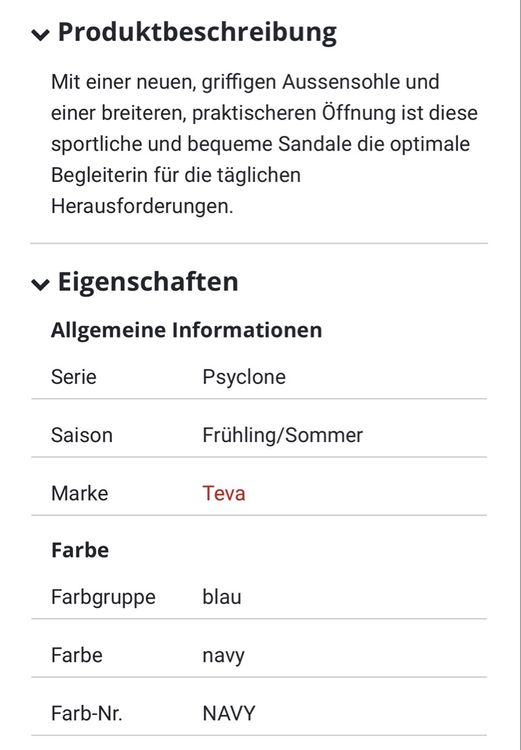Open the Teva brand link

point(224,493)
